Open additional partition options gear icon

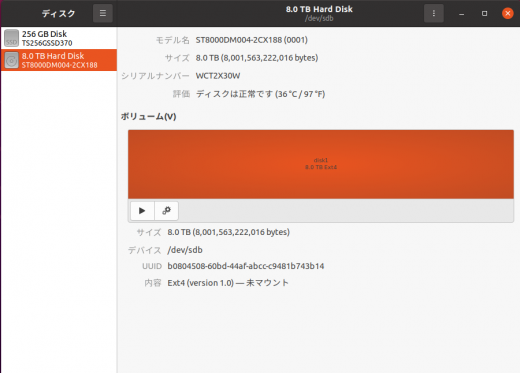point(166,211)
